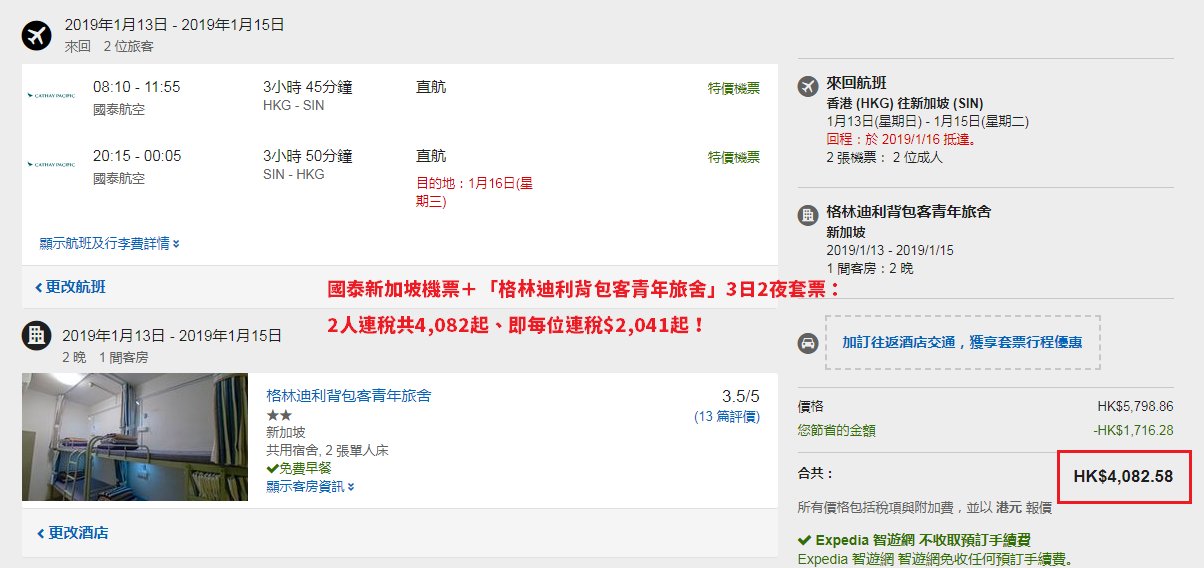Click the Cathay Pacific logo on the 08:10 flight

tap(51, 95)
